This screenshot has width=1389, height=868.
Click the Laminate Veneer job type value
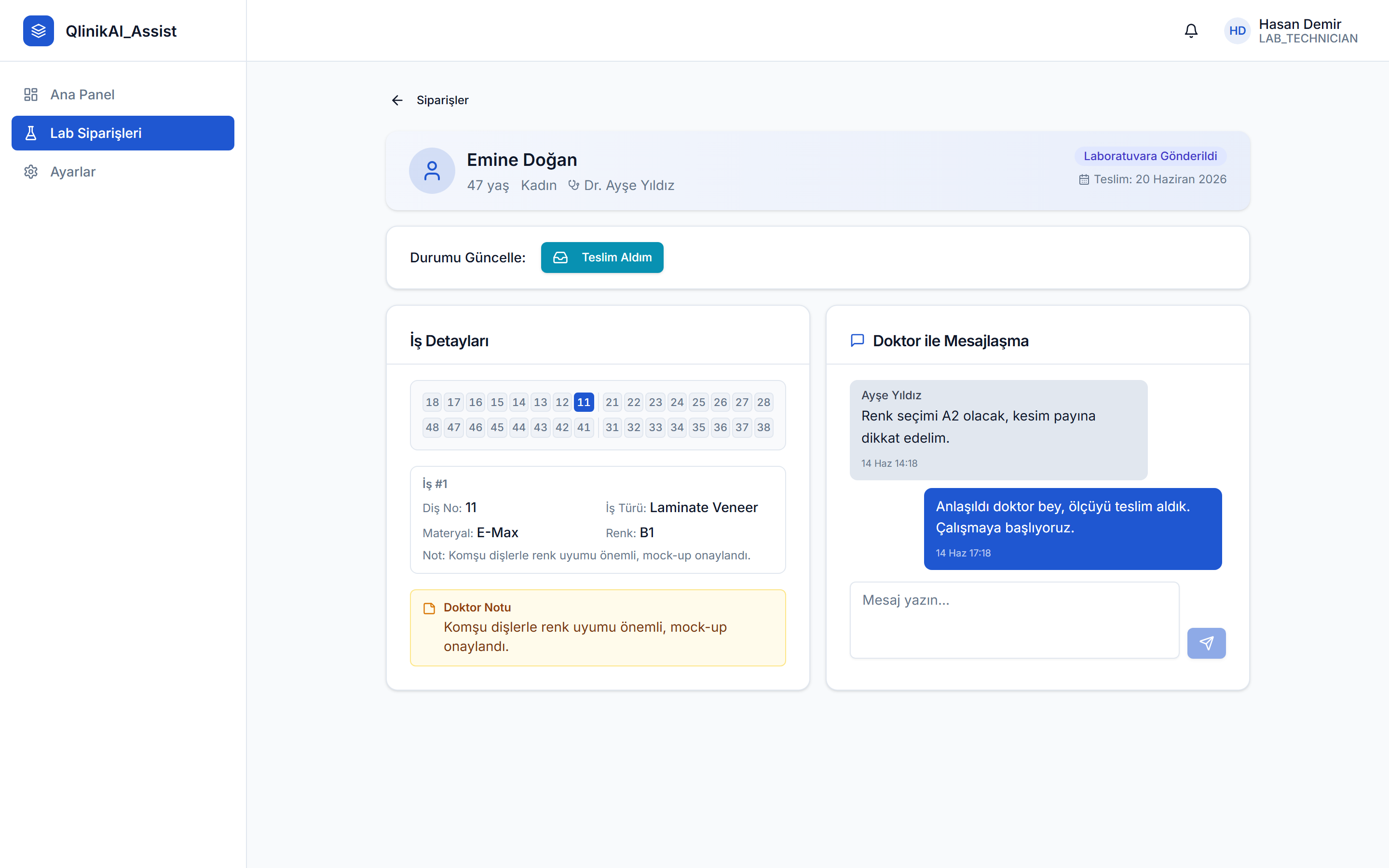pos(704,507)
